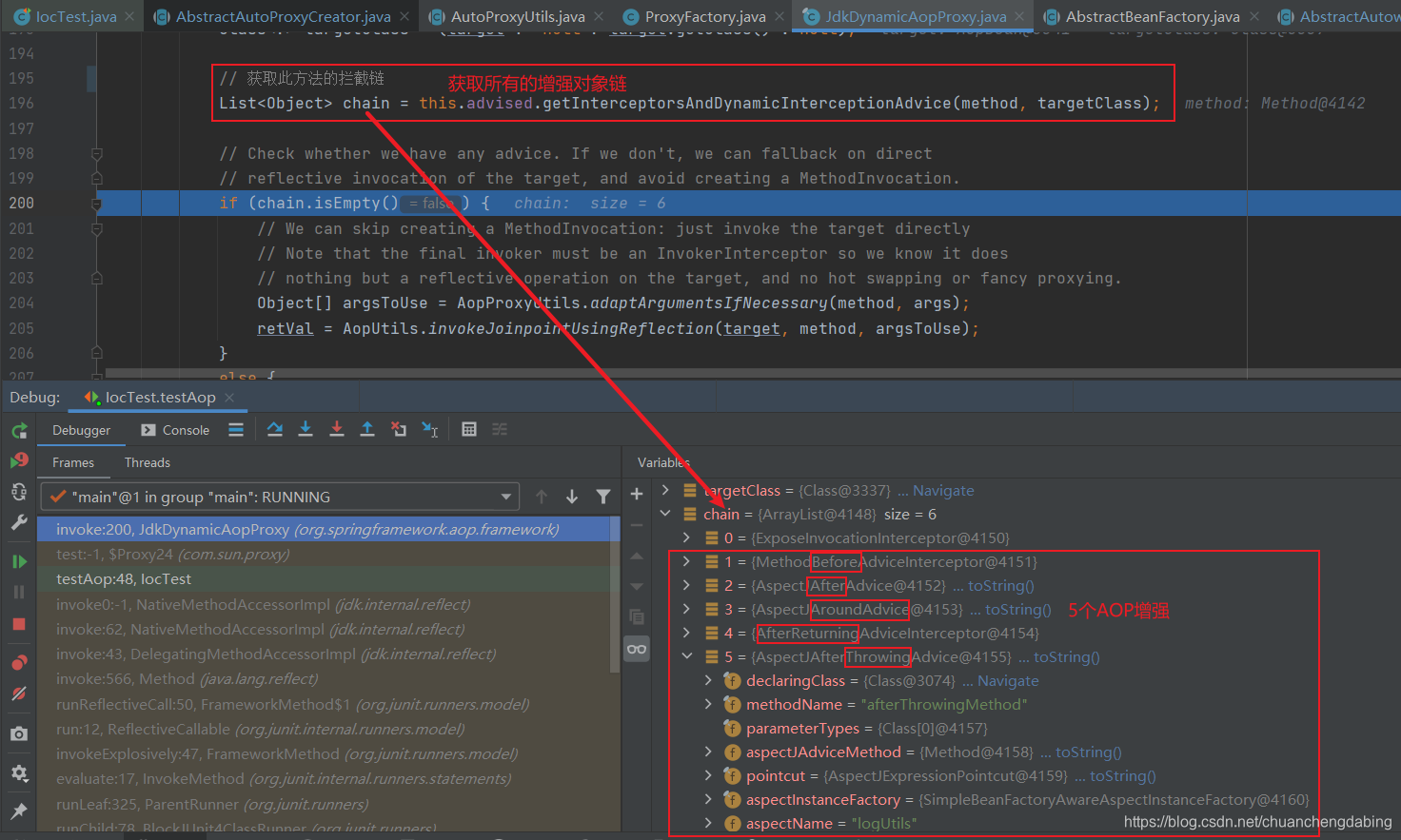The image size is (1401, 840).
Task: Click toString() link for pointcut
Action: pos(1123,776)
